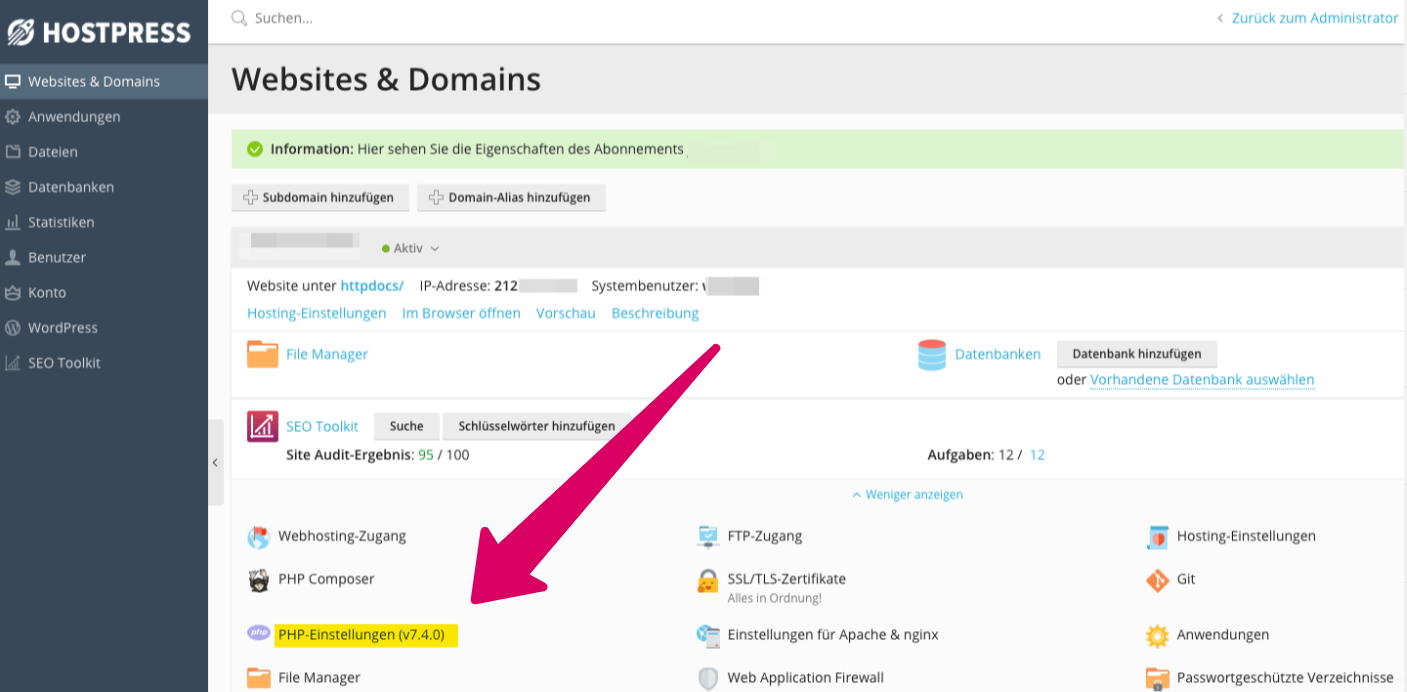Open FTP-Zugang link
The height and width of the screenshot is (692, 1407).
(765, 536)
